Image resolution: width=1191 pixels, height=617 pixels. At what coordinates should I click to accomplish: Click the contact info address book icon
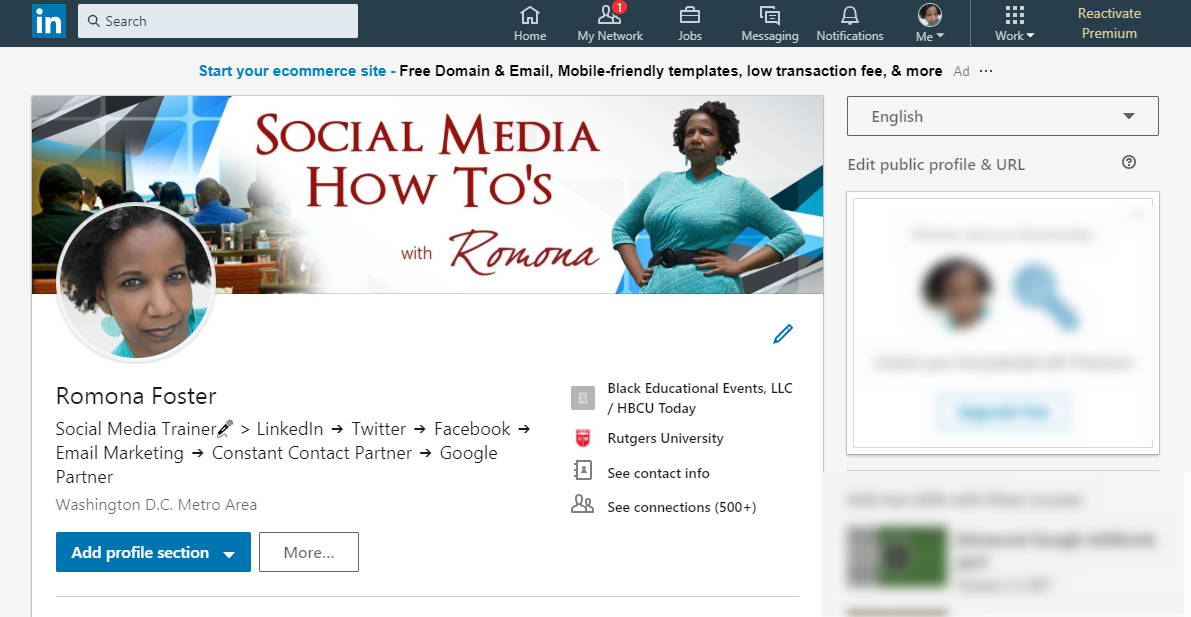tap(583, 471)
